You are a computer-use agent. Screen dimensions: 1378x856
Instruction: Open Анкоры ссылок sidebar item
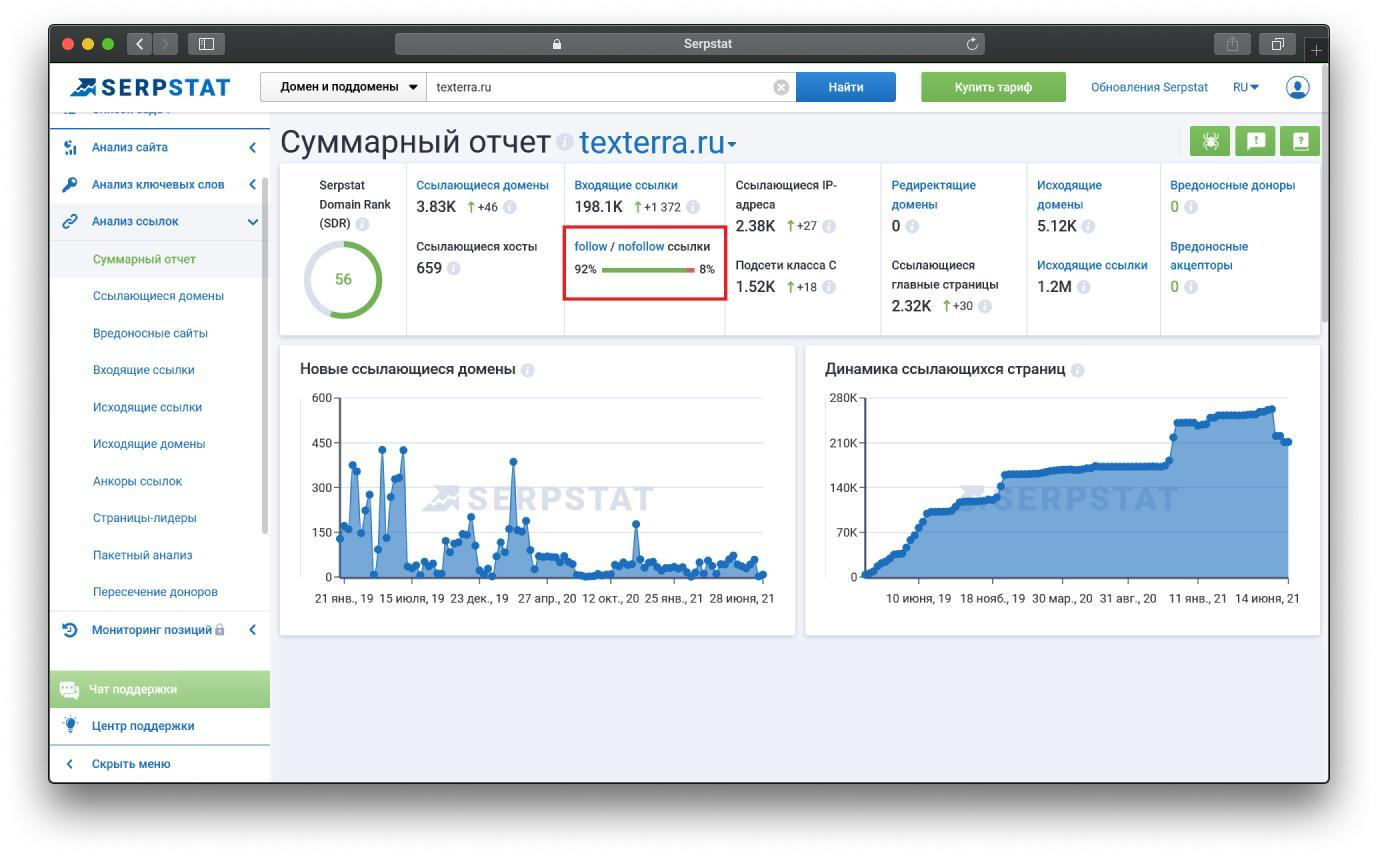point(137,481)
